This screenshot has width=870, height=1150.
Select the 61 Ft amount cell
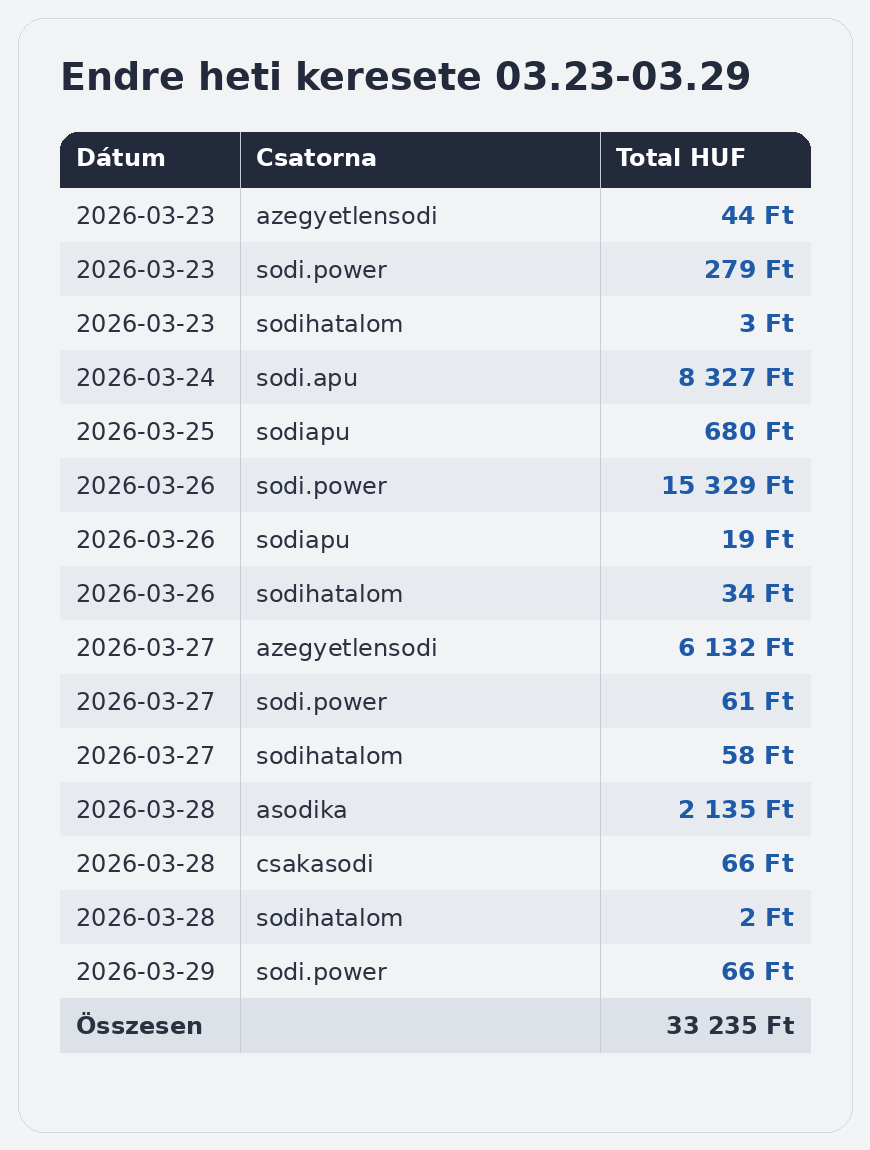coord(757,702)
